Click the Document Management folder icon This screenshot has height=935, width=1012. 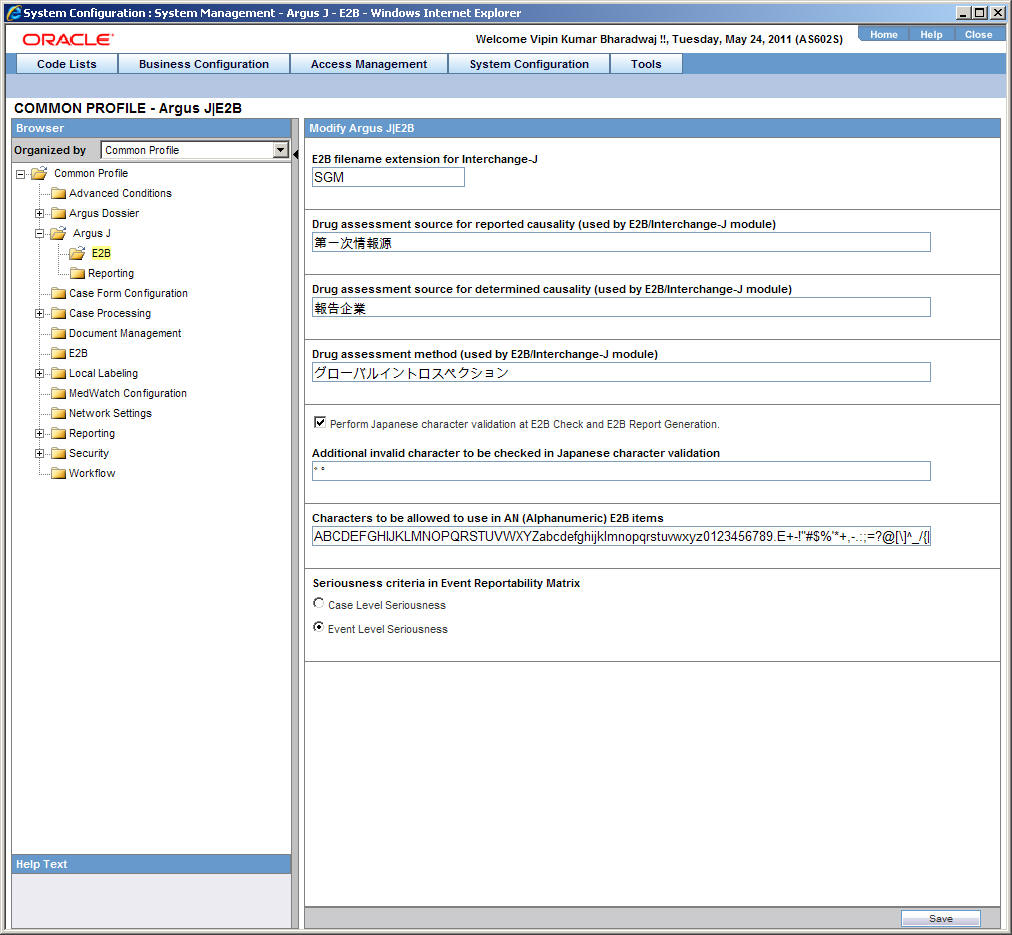point(59,334)
